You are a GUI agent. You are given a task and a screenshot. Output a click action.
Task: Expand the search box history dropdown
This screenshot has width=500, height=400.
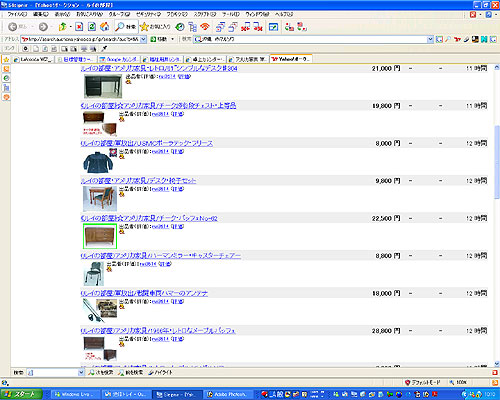pyautogui.click(x=430, y=39)
